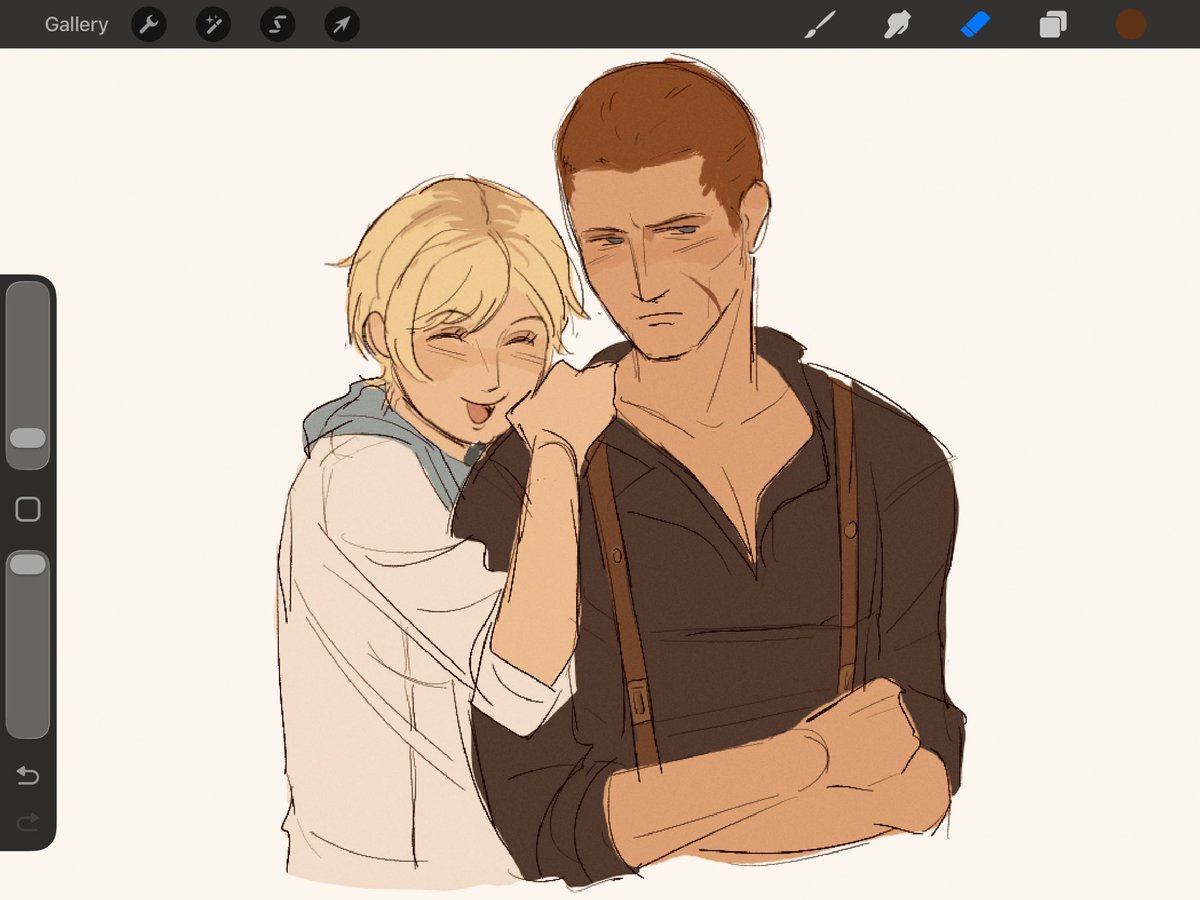Redo the last action

pyautogui.click(x=28, y=822)
